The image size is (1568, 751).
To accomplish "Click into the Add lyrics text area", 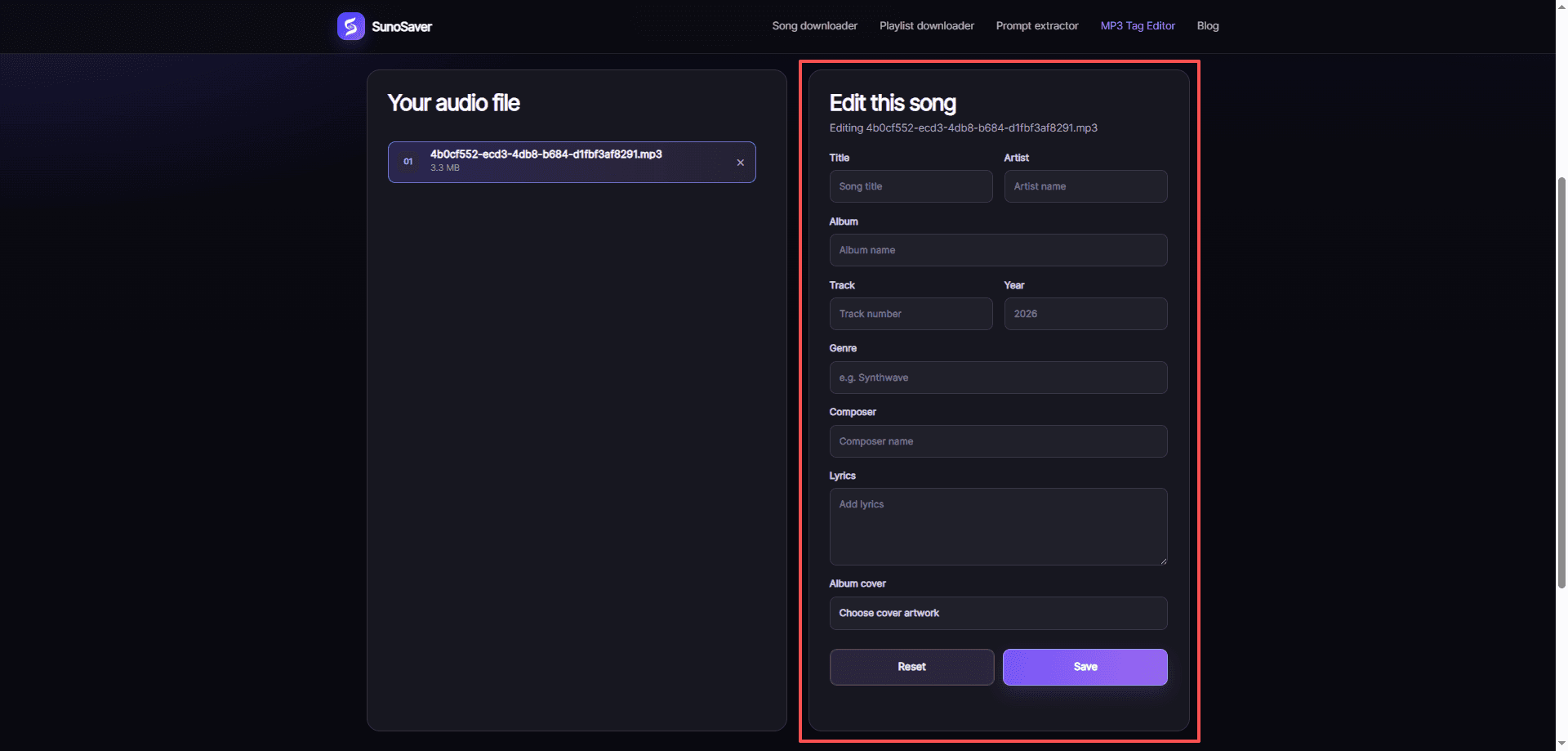I will coord(998,527).
